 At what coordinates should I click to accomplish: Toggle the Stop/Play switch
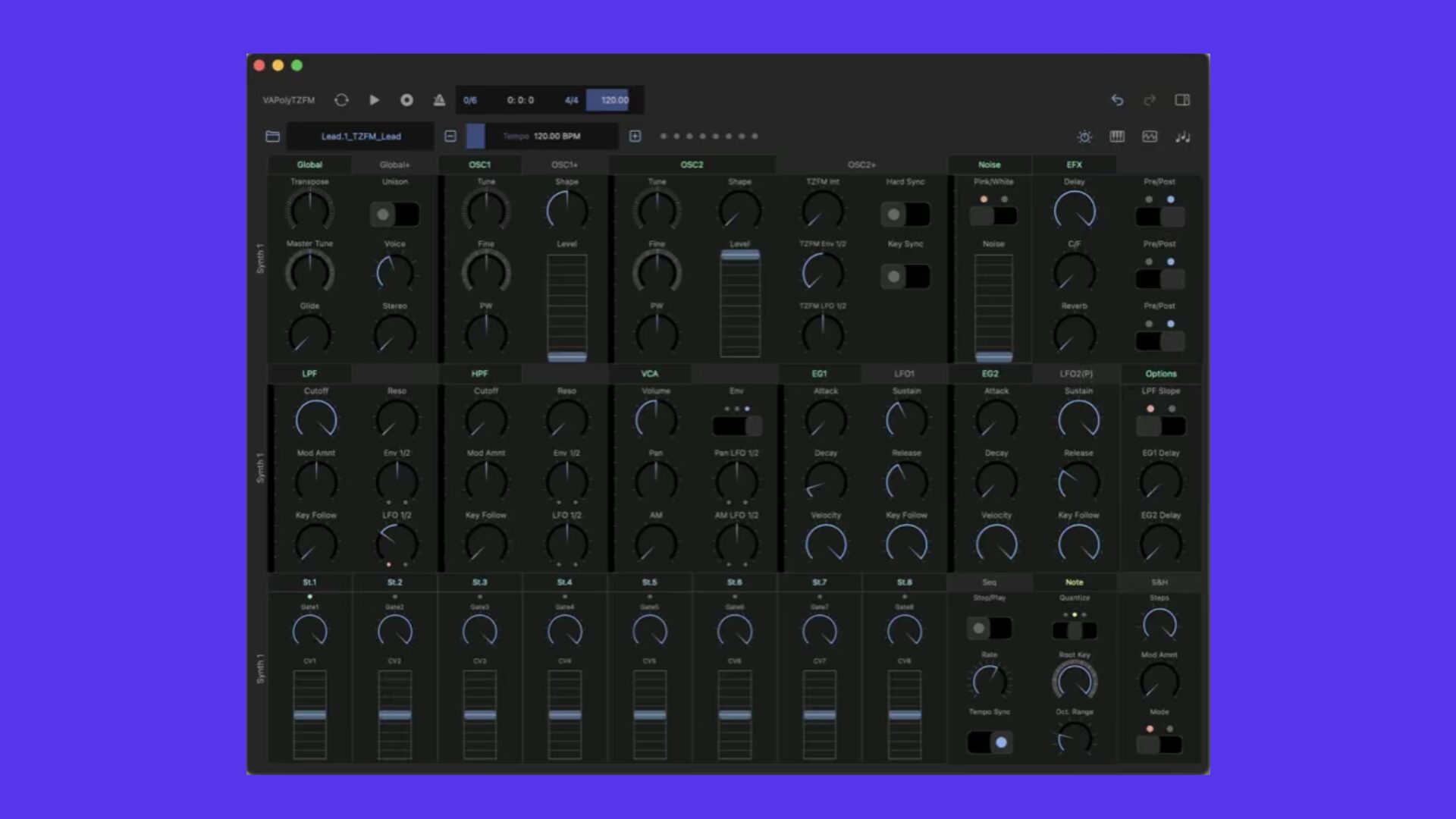pos(990,628)
